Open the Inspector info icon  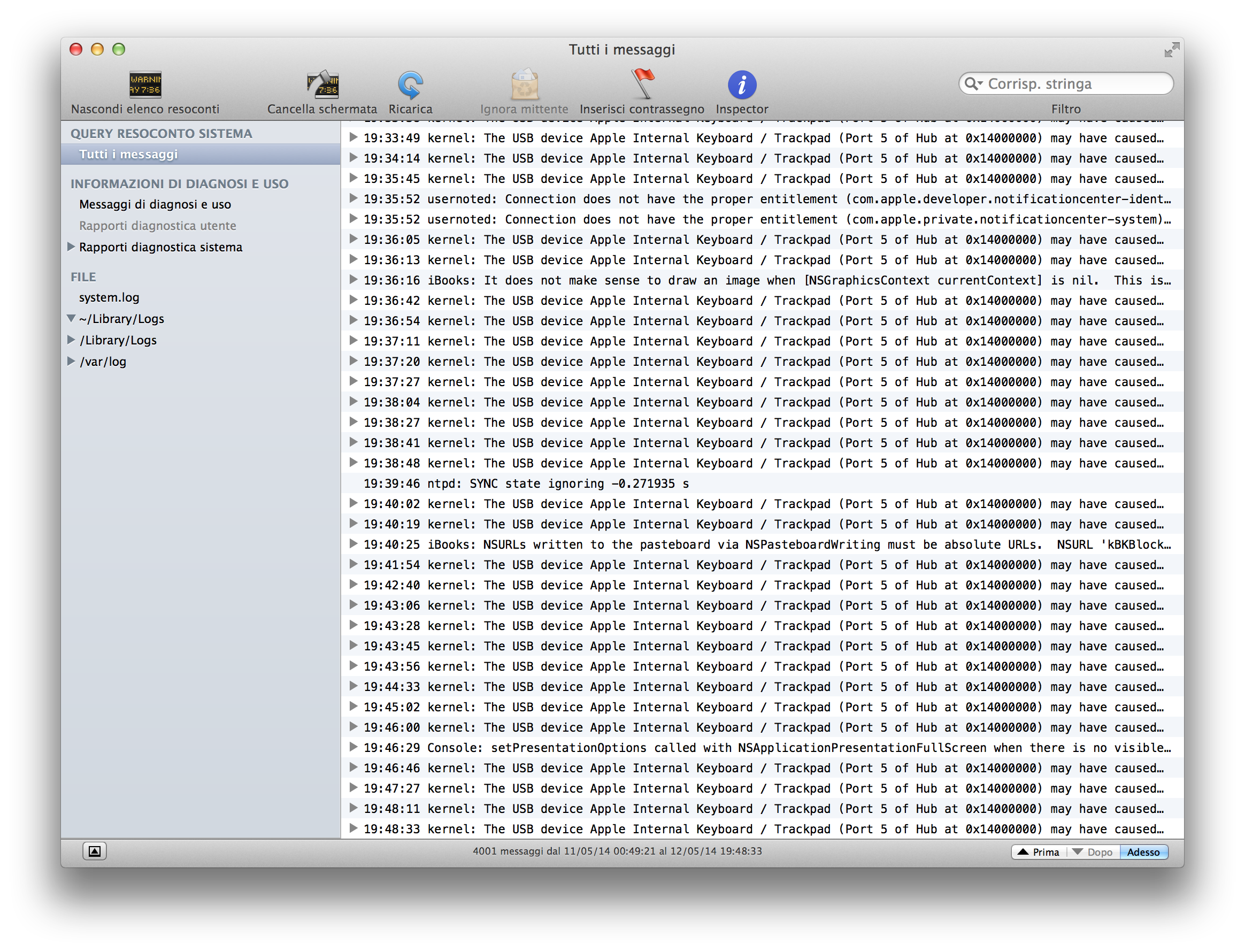[742, 85]
